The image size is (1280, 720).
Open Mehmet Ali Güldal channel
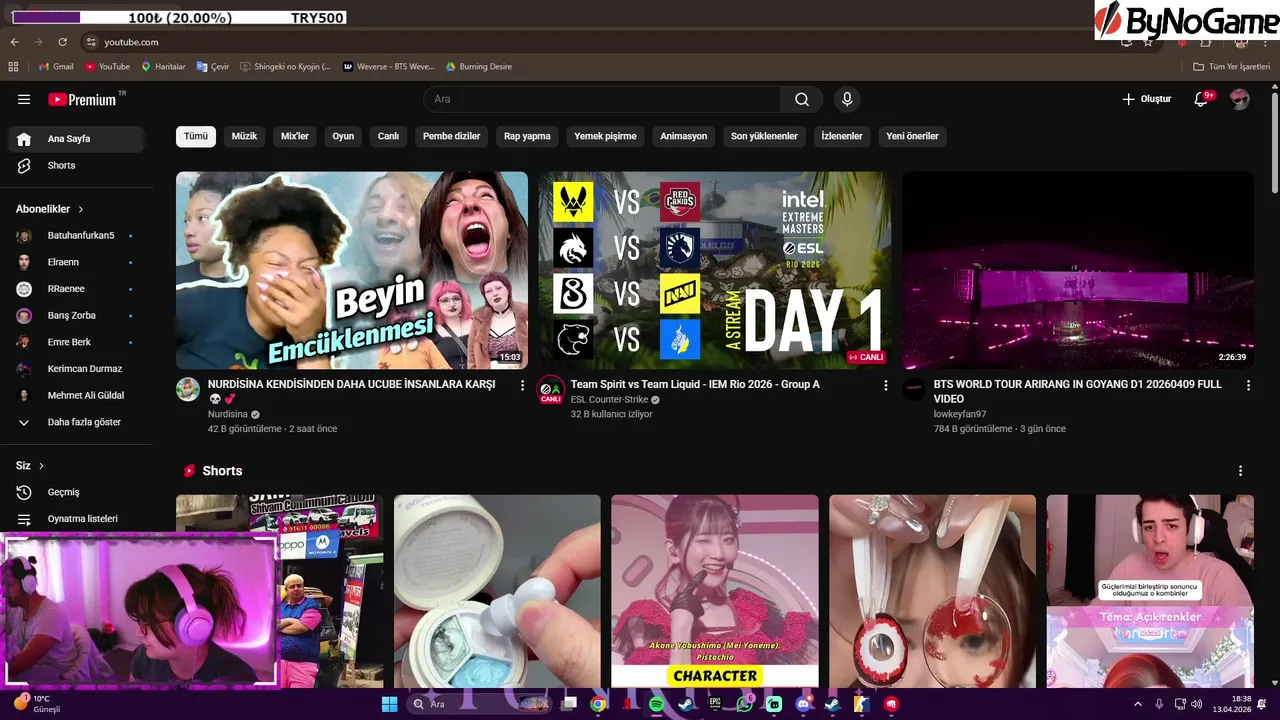[x=76, y=395]
